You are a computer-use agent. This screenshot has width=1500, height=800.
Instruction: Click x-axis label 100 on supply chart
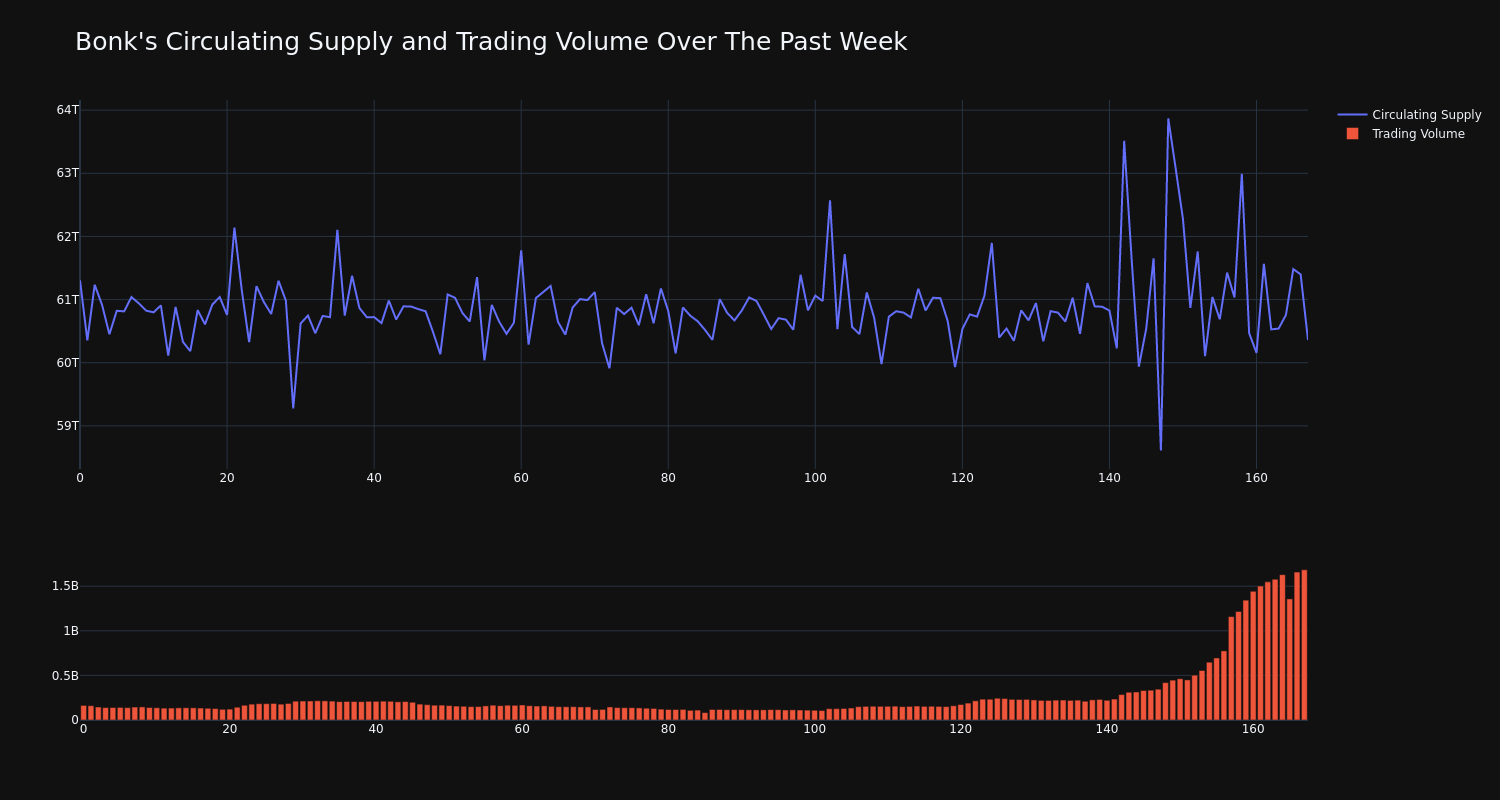click(815, 478)
